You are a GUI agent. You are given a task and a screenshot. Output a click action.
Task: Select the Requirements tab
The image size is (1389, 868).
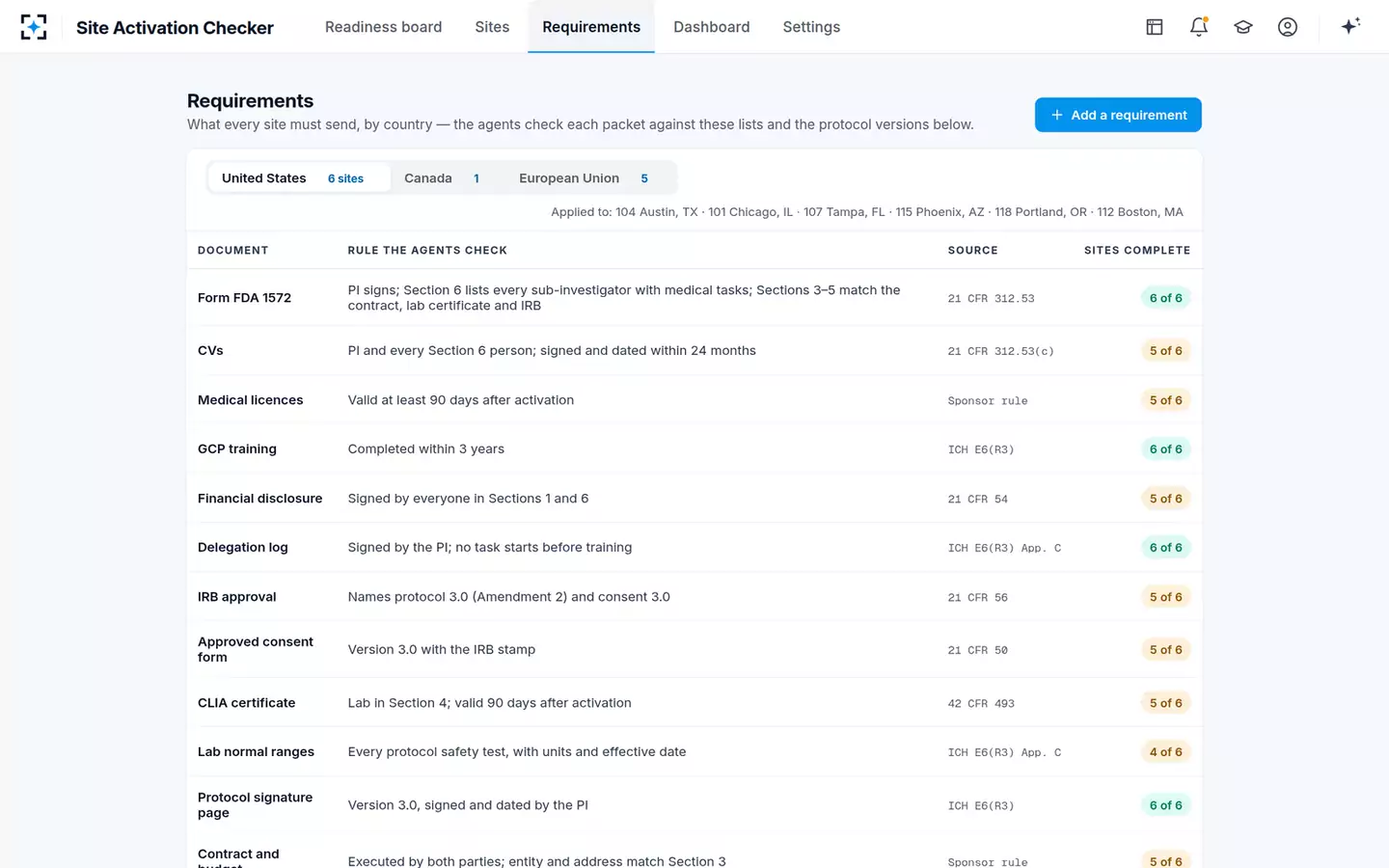(x=591, y=27)
